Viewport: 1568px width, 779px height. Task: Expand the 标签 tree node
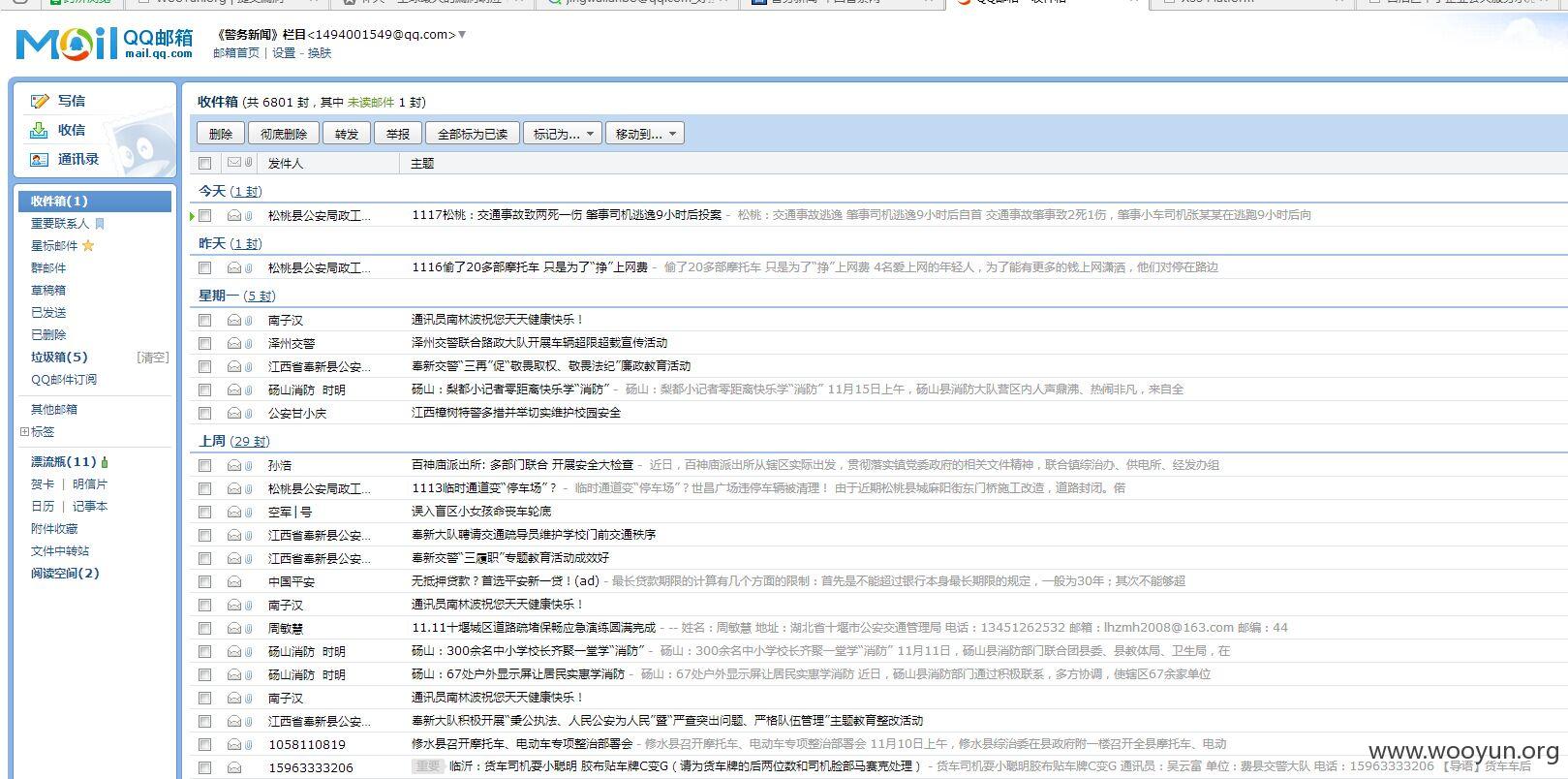click(x=24, y=432)
